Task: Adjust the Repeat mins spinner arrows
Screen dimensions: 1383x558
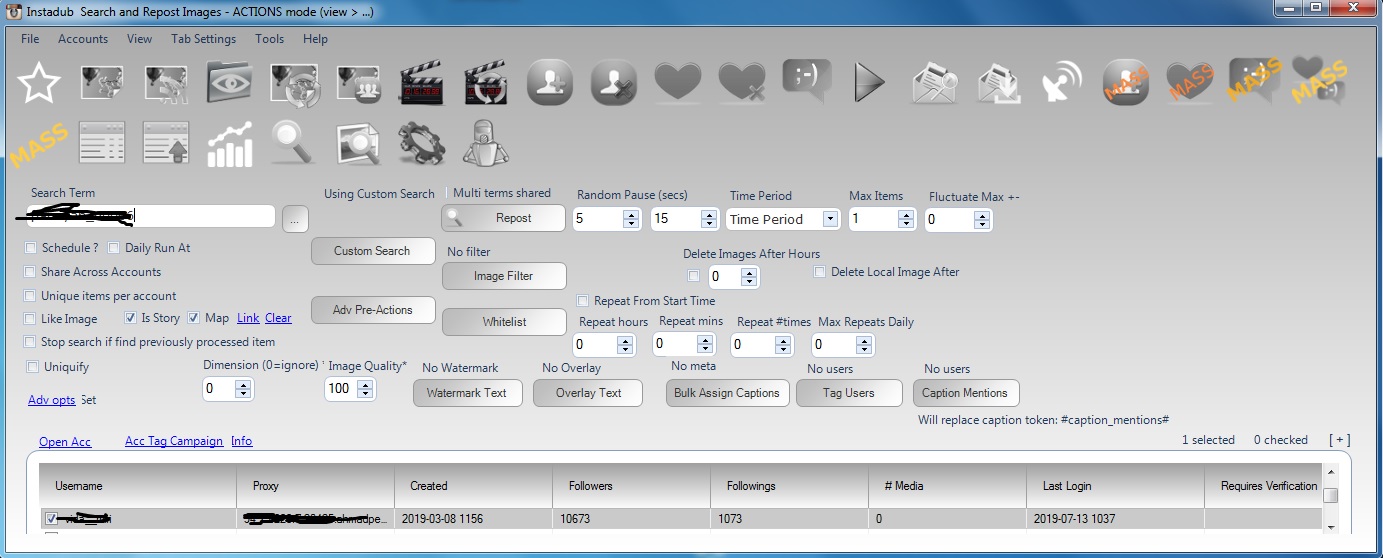Action: (706, 345)
